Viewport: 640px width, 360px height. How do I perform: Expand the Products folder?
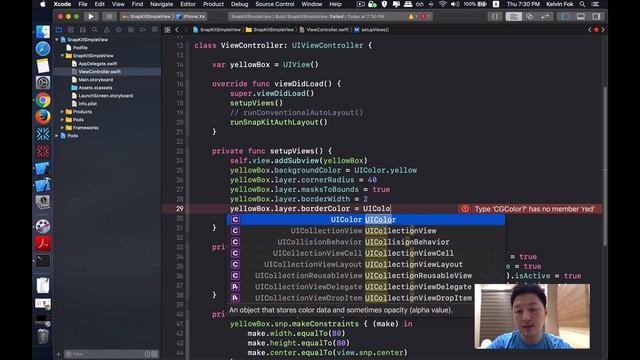click(62, 112)
